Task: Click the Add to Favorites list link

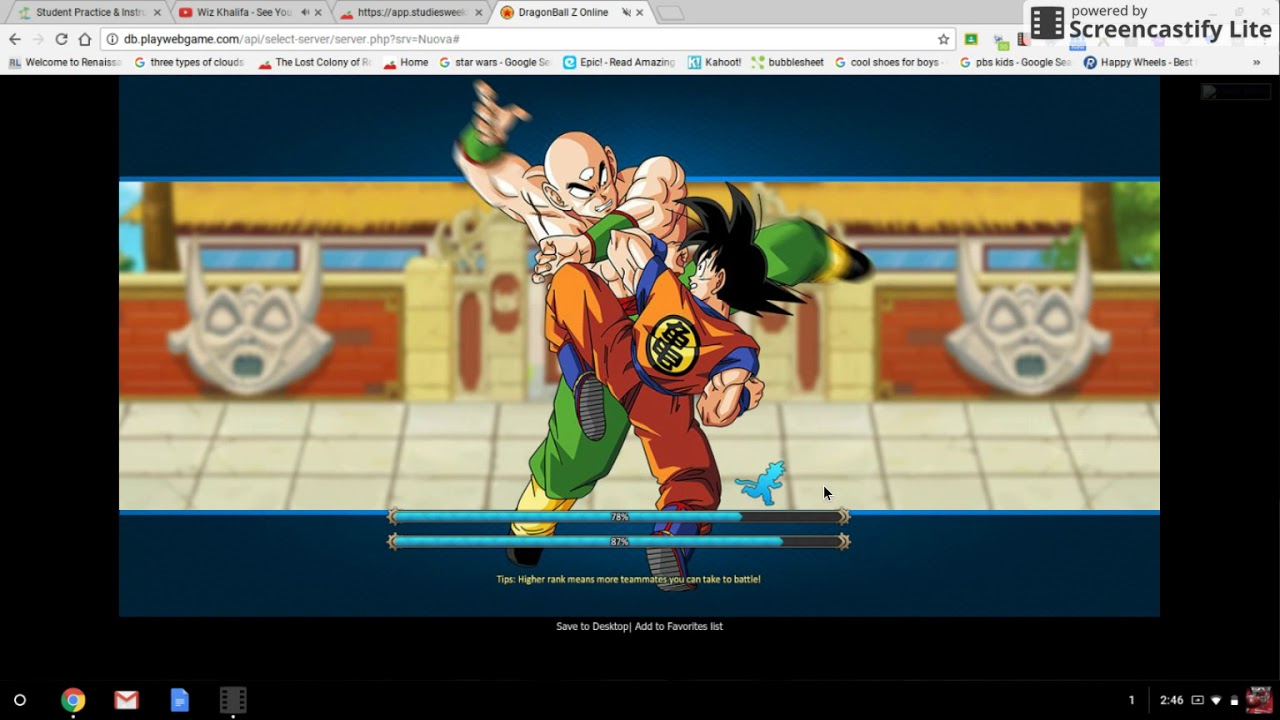Action: point(678,626)
